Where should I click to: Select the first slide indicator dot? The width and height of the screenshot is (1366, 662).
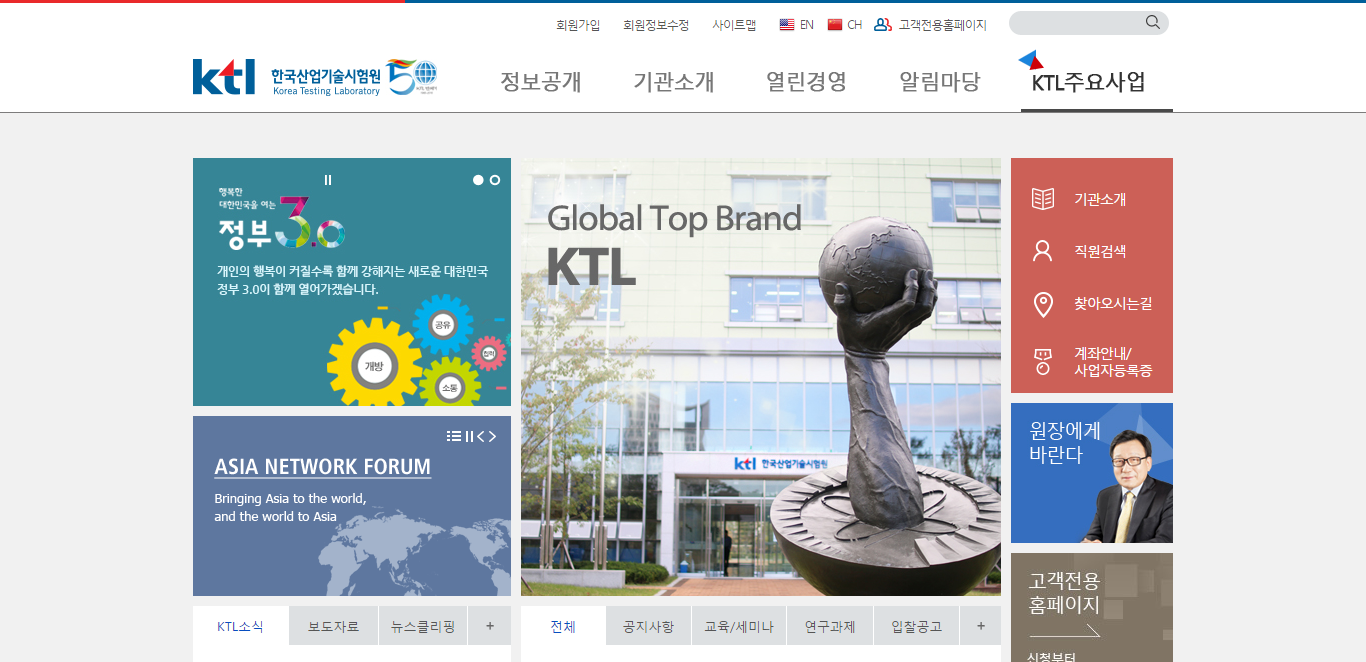[x=478, y=180]
